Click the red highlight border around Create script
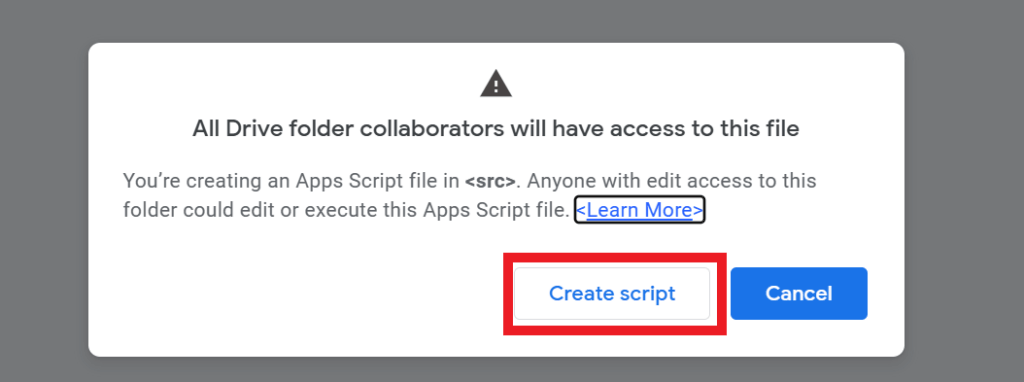This screenshot has height=382, width=1024. click(614, 257)
